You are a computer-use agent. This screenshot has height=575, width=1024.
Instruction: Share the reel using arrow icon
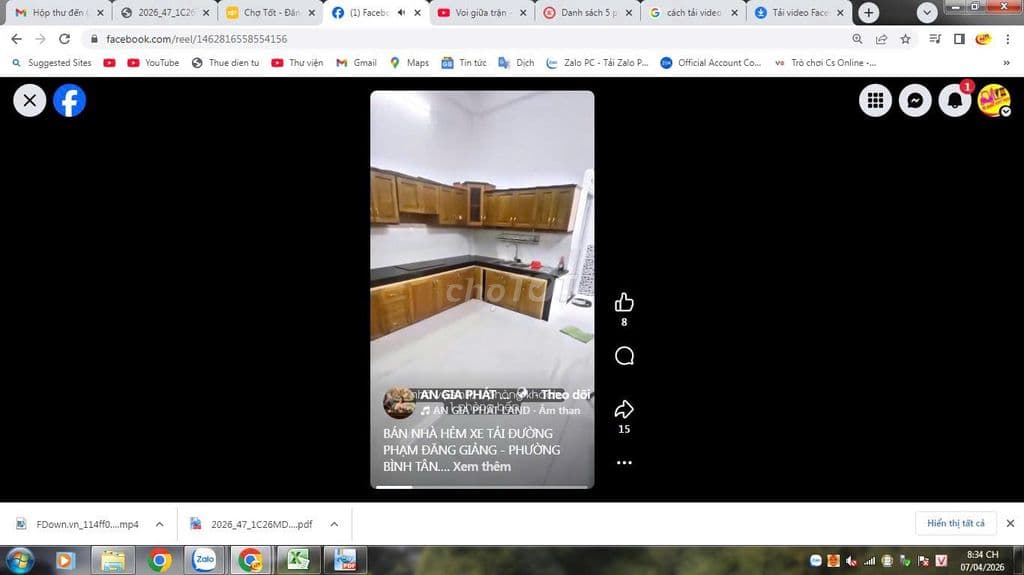[624, 409]
